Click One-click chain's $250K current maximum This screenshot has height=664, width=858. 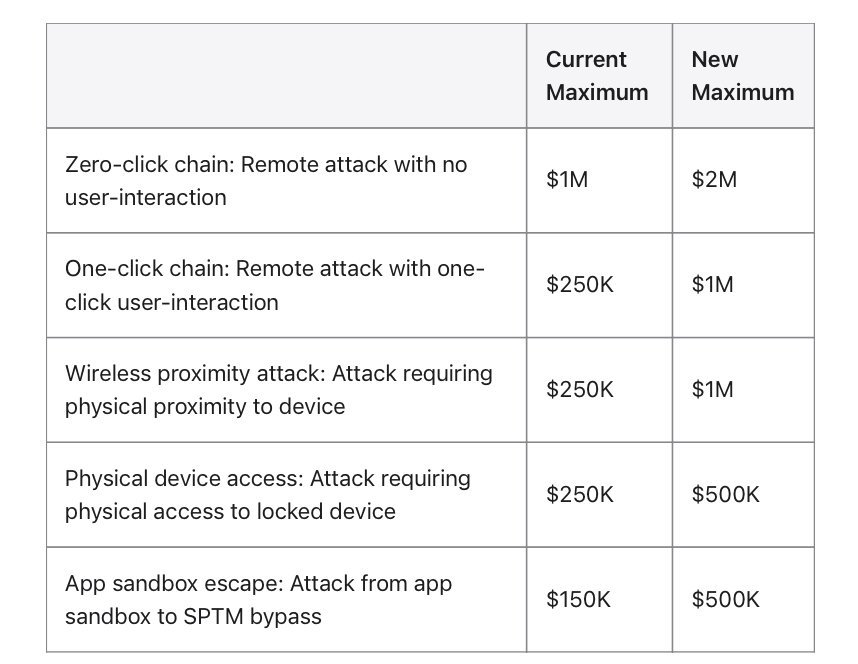[580, 285]
